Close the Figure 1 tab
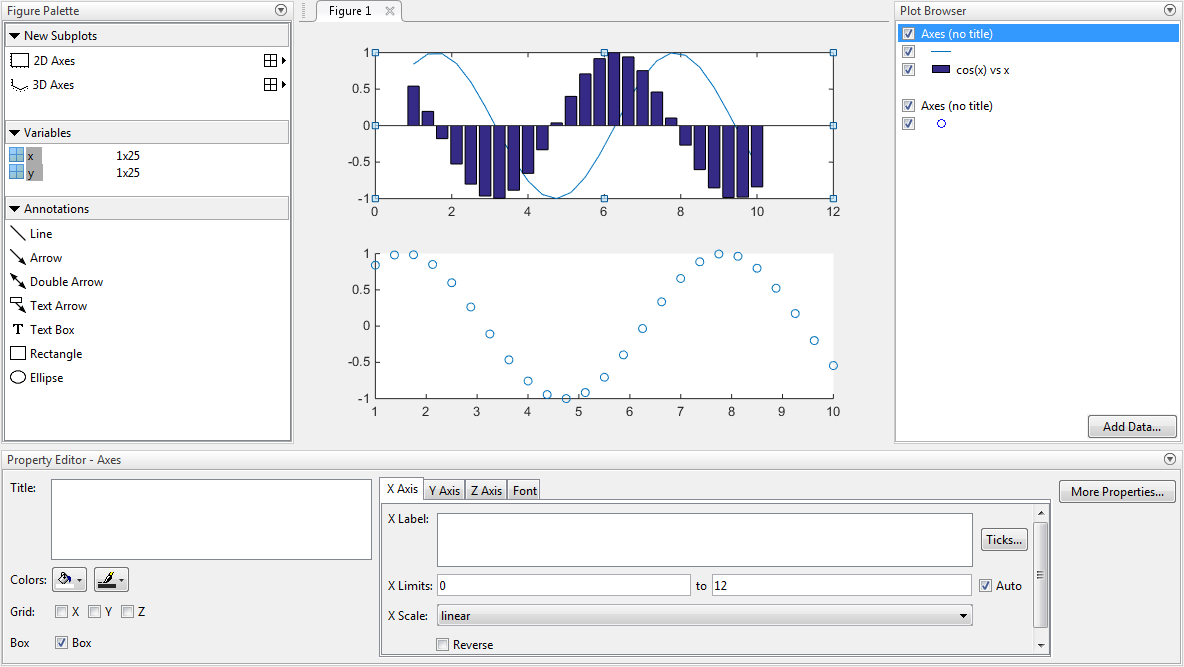The width and height of the screenshot is (1184, 667). tap(390, 11)
